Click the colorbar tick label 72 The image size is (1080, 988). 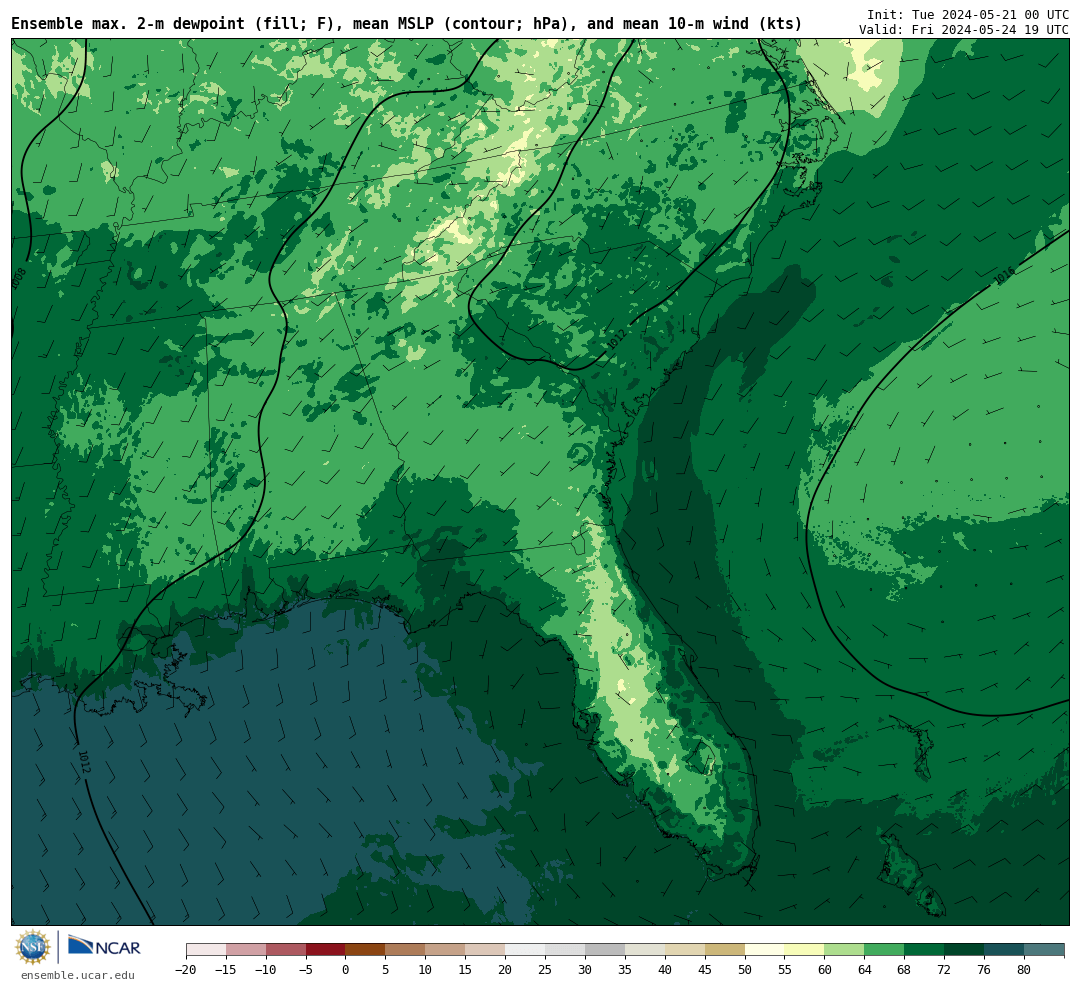pos(945,969)
